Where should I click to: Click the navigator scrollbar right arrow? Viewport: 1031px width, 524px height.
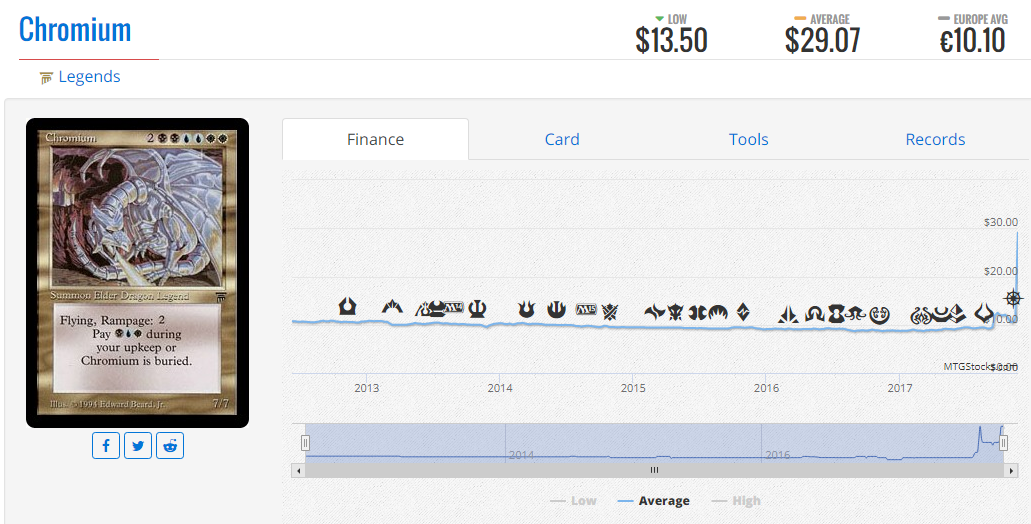(1011, 470)
